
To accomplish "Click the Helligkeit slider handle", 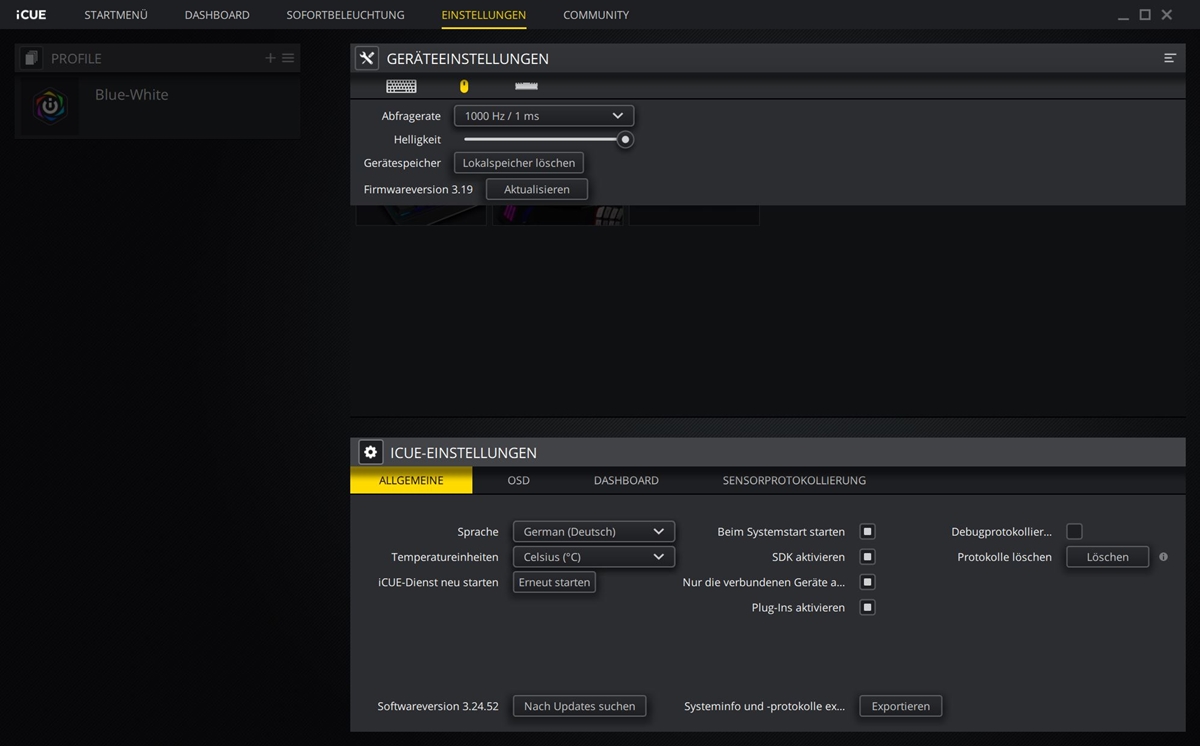I will (x=625, y=140).
